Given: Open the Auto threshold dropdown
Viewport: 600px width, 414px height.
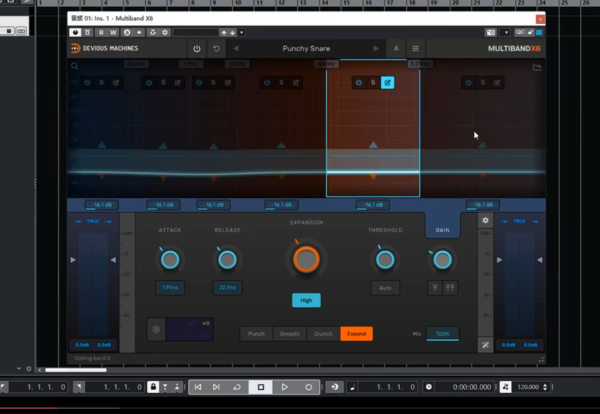Looking at the screenshot, I should [x=385, y=288].
